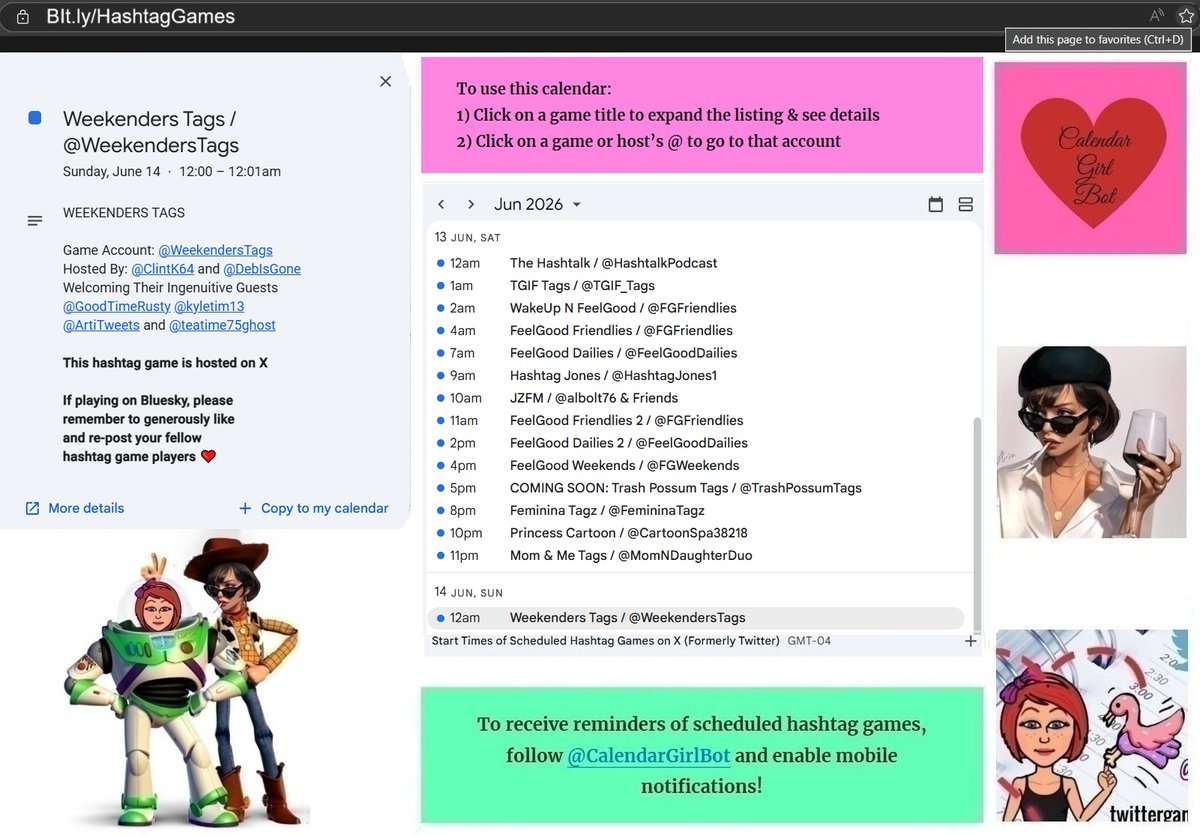Viewport: 1200px width, 835px height.
Task: Add this page to favorites star icon
Action: [1186, 15]
